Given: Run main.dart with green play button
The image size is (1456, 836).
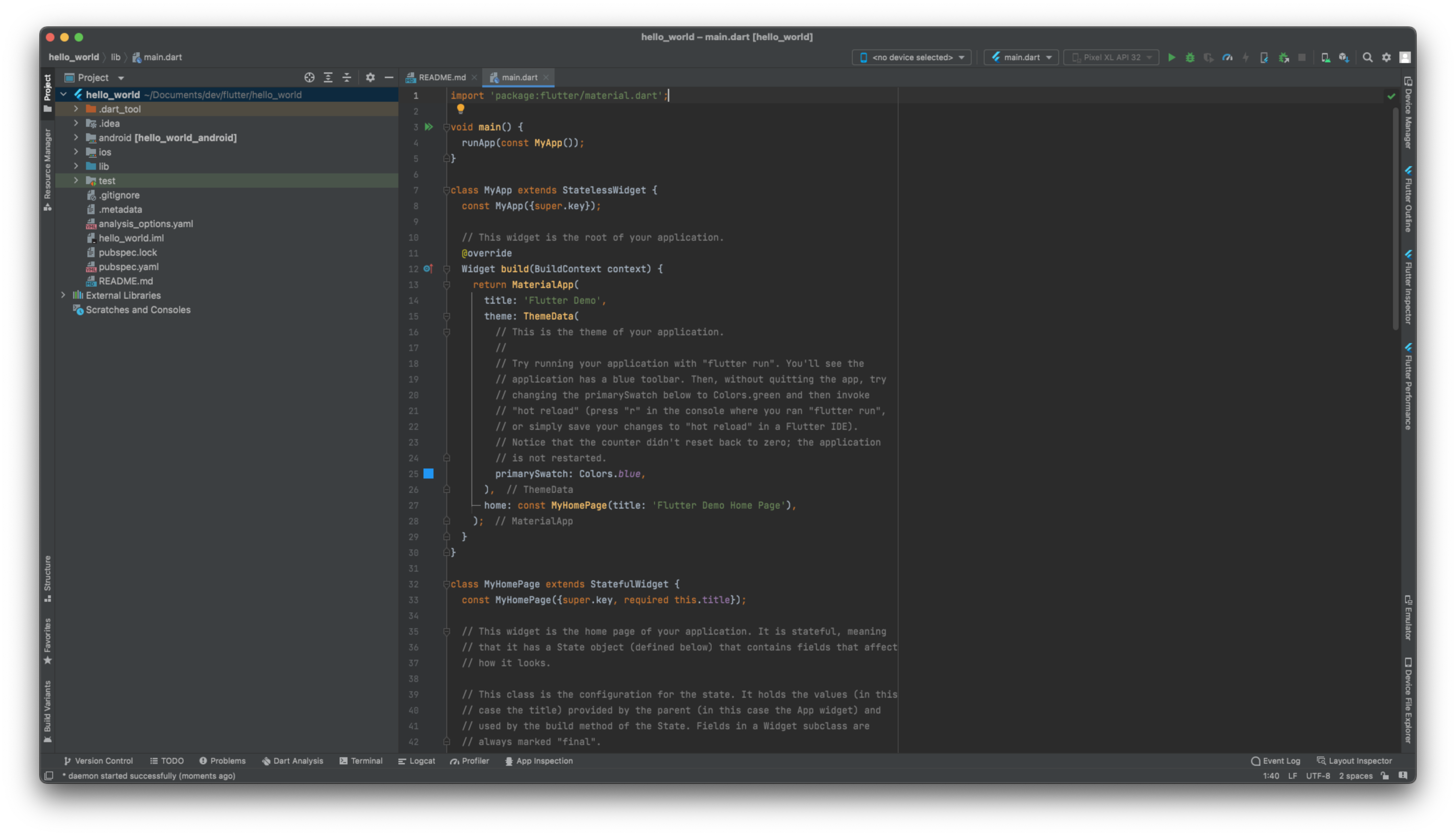Looking at the screenshot, I should point(1171,57).
